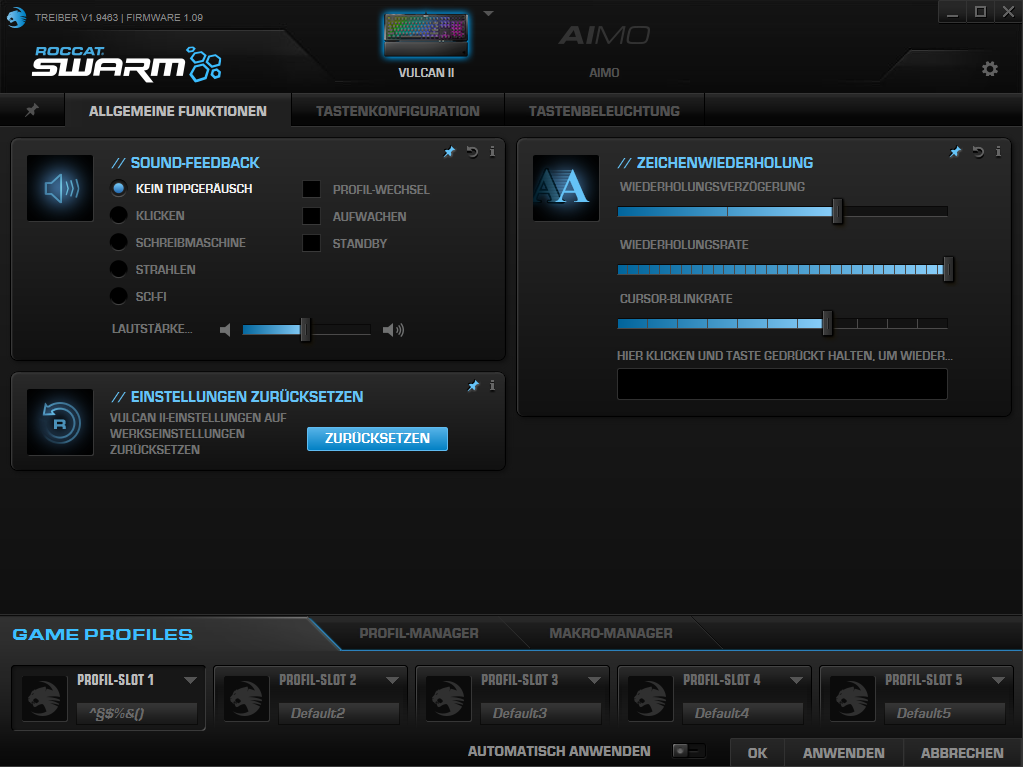
Task: Expand the Profil-Slot 5 dropdown
Action: coord(998,680)
